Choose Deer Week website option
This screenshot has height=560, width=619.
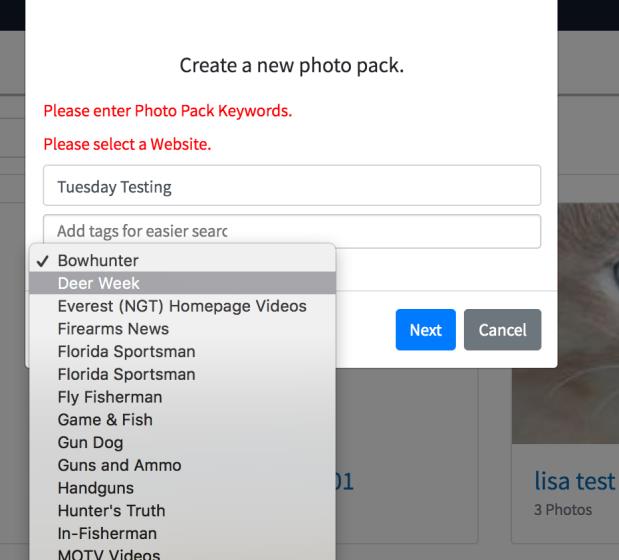click(x=182, y=283)
